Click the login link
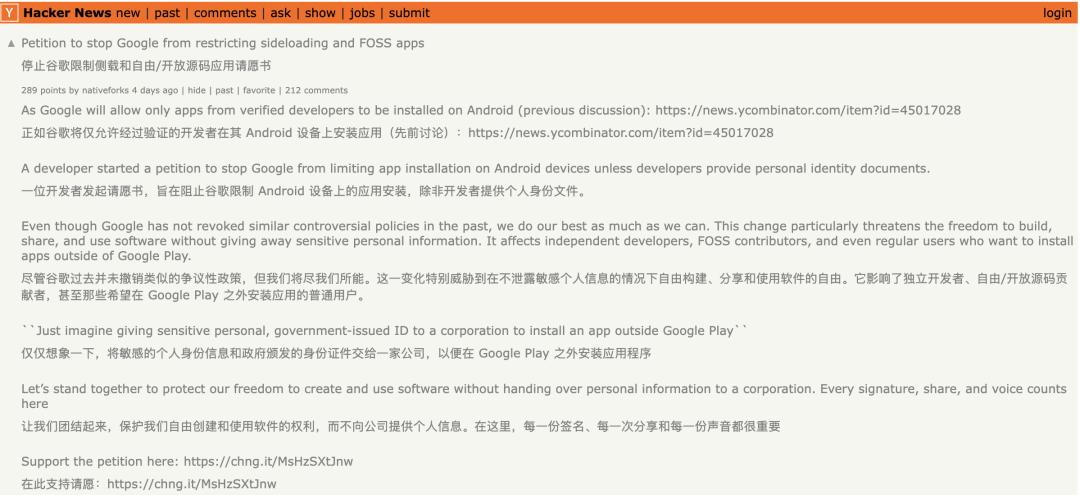1080x495 pixels. [x=1057, y=12]
